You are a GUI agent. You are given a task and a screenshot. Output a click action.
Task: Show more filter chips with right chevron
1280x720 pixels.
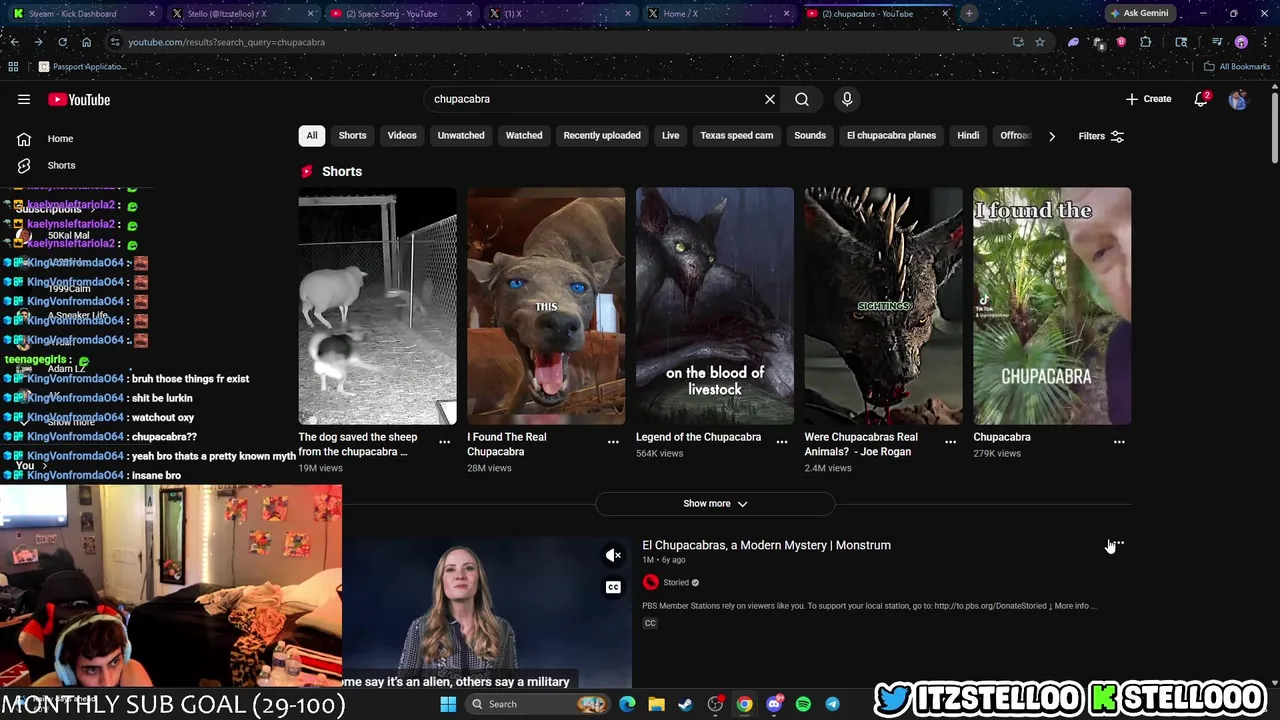coord(1051,136)
